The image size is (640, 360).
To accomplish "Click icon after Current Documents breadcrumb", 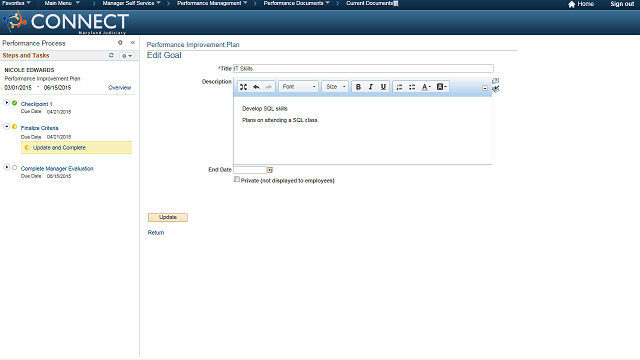I will click(x=396, y=3).
